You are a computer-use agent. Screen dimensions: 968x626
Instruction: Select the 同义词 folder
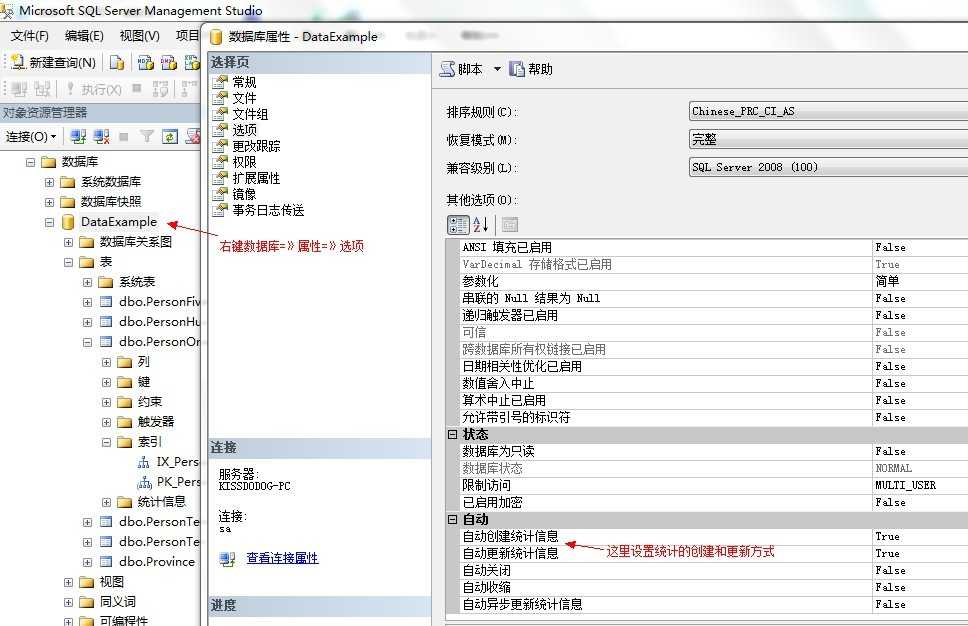[118, 602]
